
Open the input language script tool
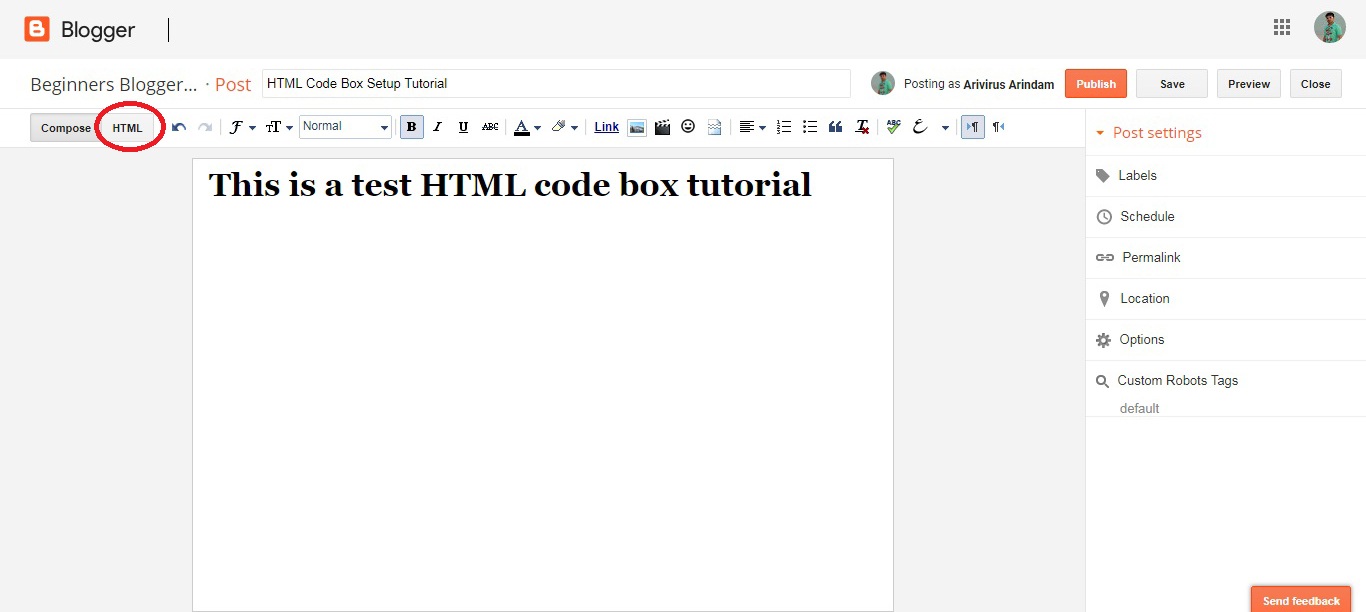(921, 127)
